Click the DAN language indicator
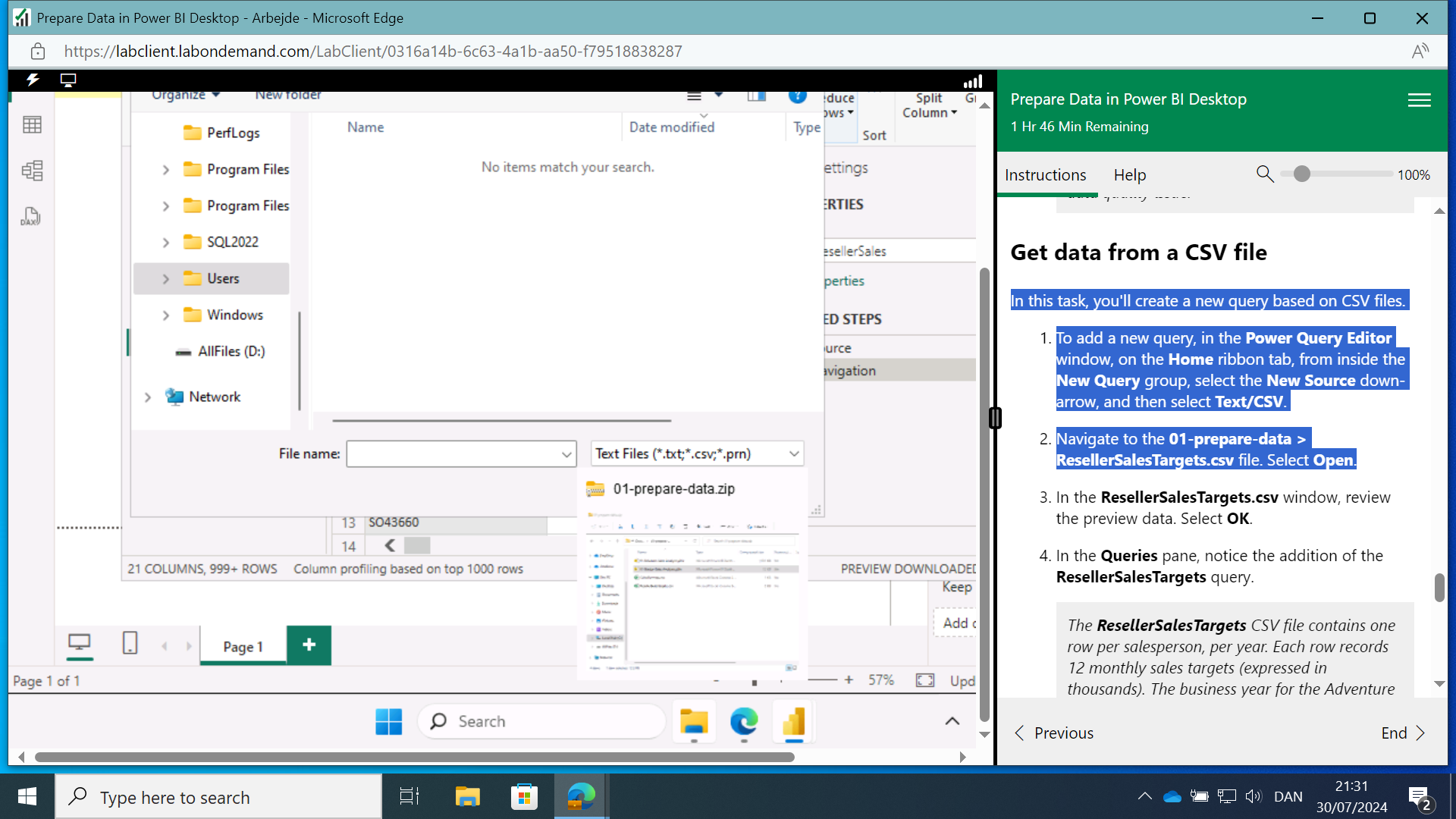Screen dimensions: 1456x819 coord(1288,796)
